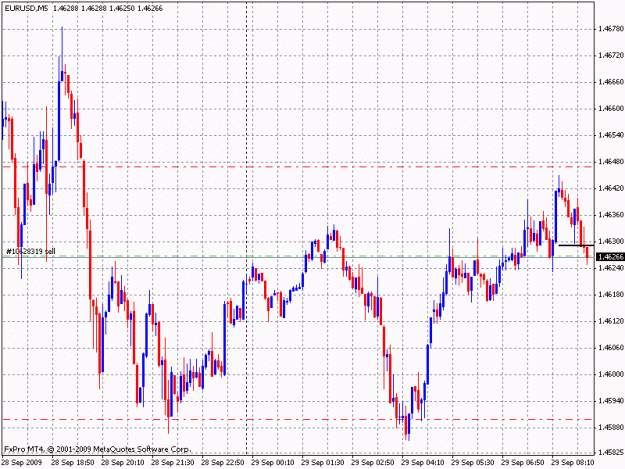The height and width of the screenshot is (469, 625).
Task: Click the current price tag 1.46266
Action: pos(610,257)
